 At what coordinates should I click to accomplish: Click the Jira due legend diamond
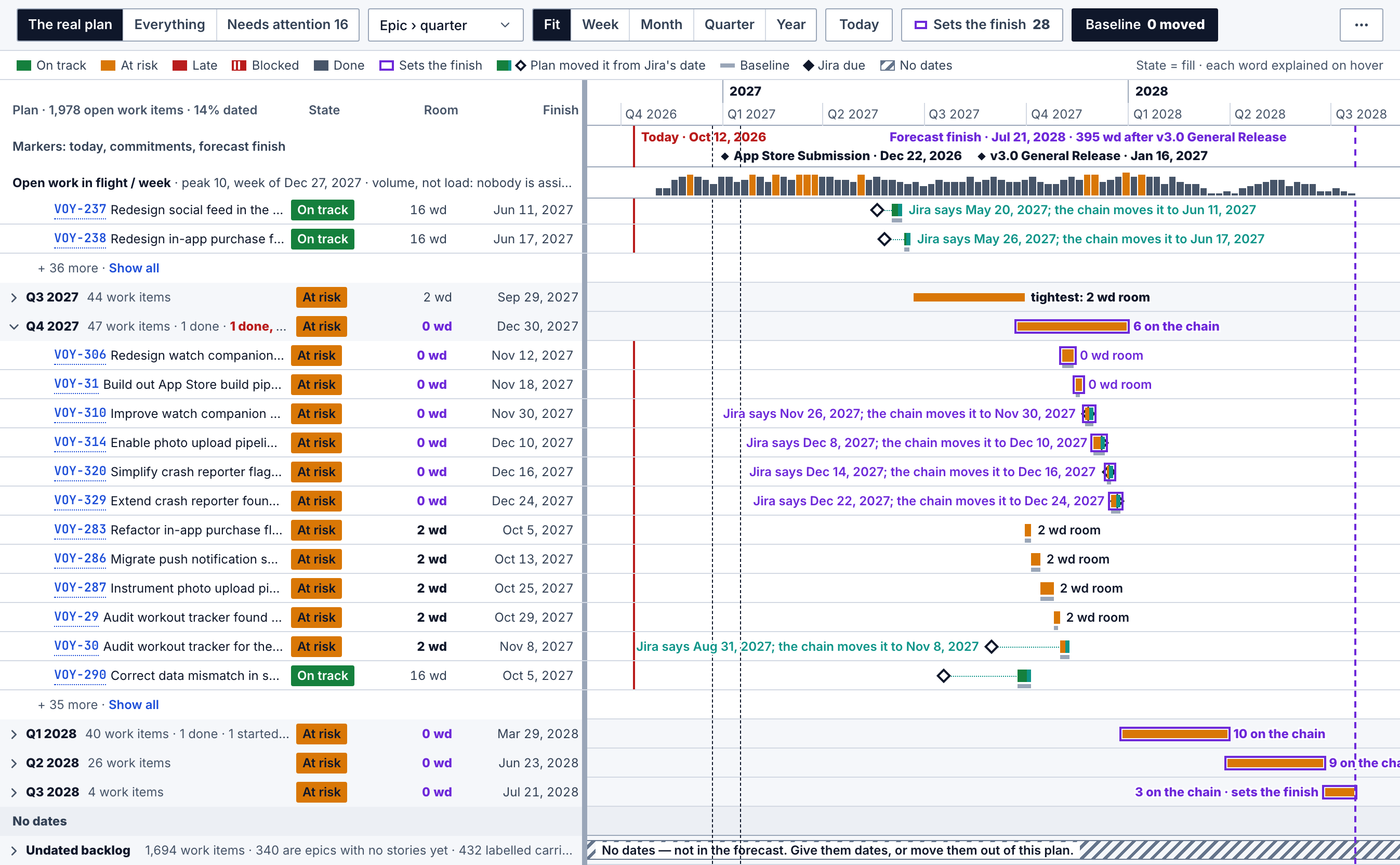(808, 65)
